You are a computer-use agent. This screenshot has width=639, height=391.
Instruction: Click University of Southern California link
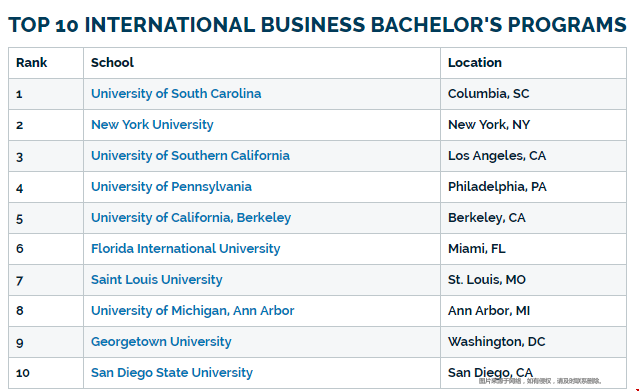[190, 156]
